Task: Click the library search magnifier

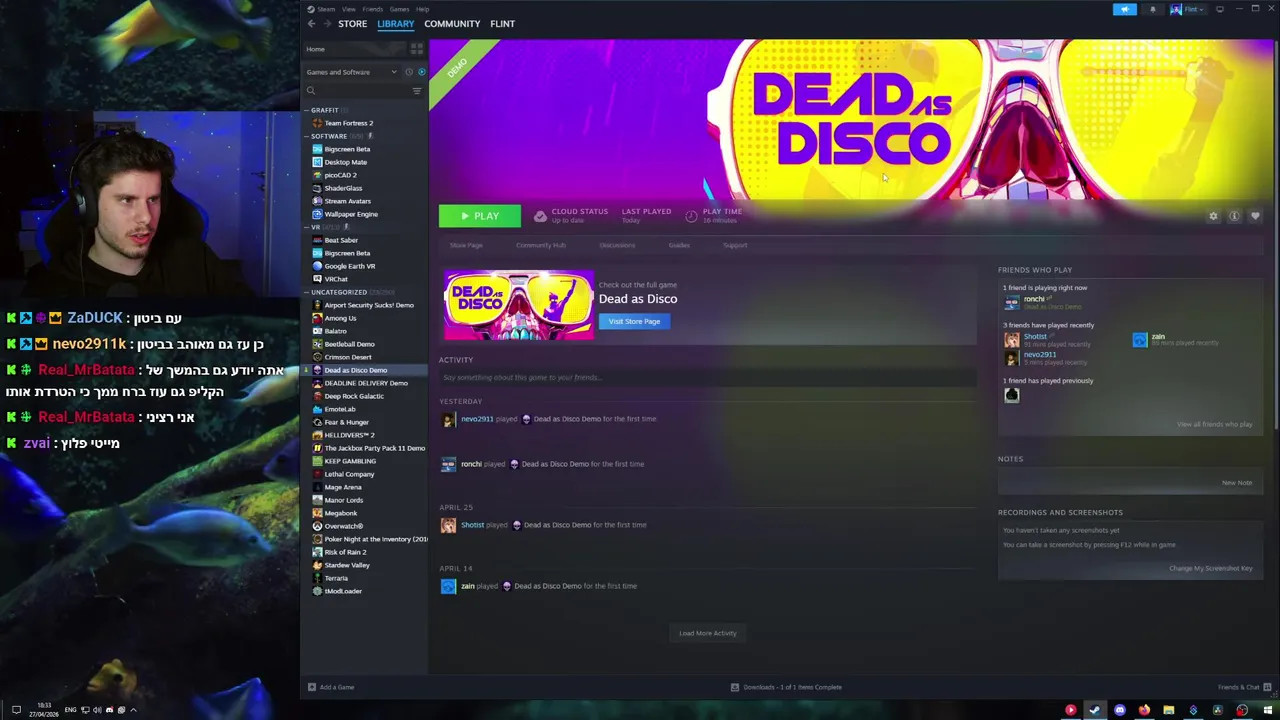Action: click(311, 91)
